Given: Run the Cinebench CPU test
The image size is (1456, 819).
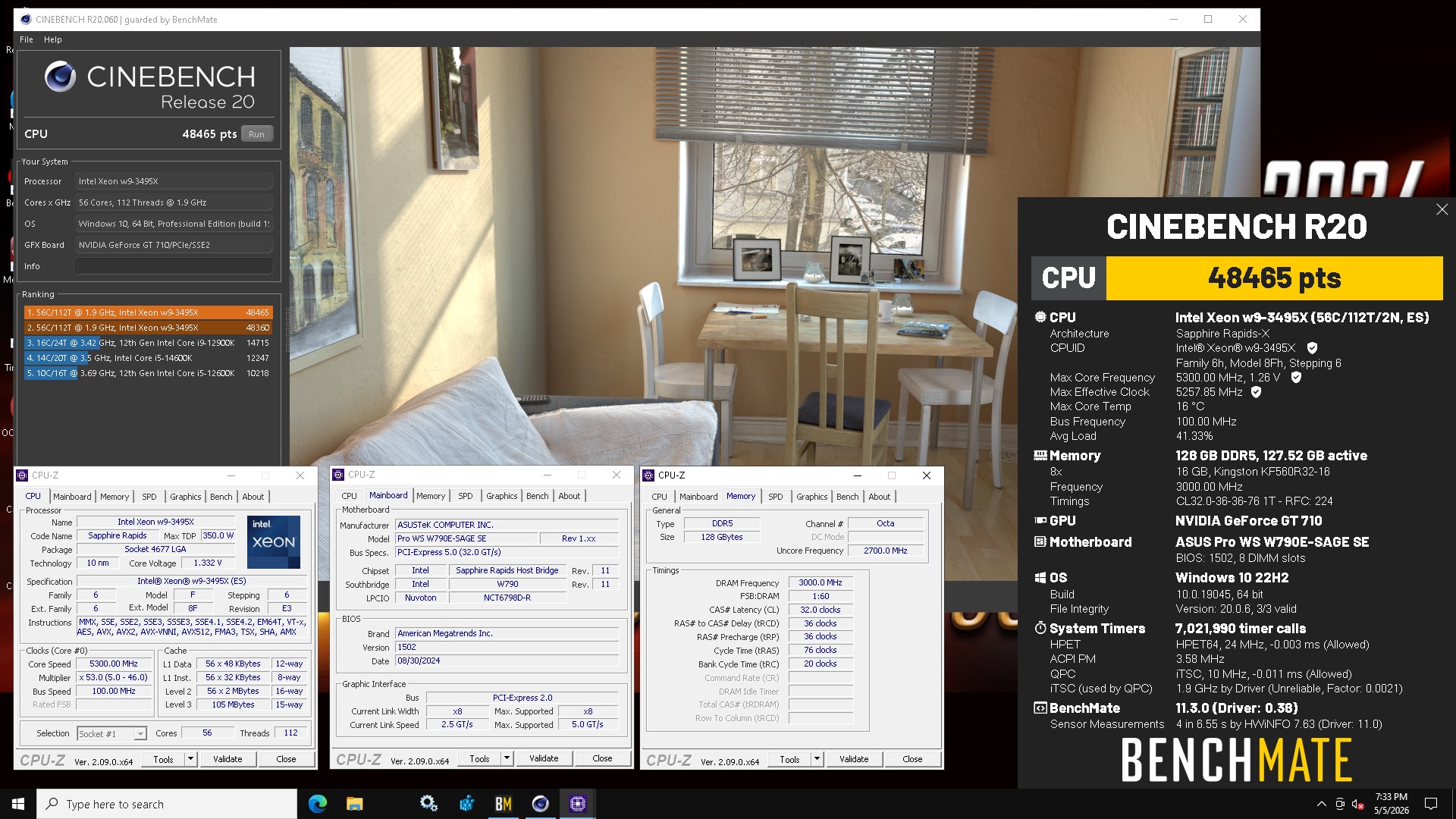Looking at the screenshot, I should click(256, 134).
